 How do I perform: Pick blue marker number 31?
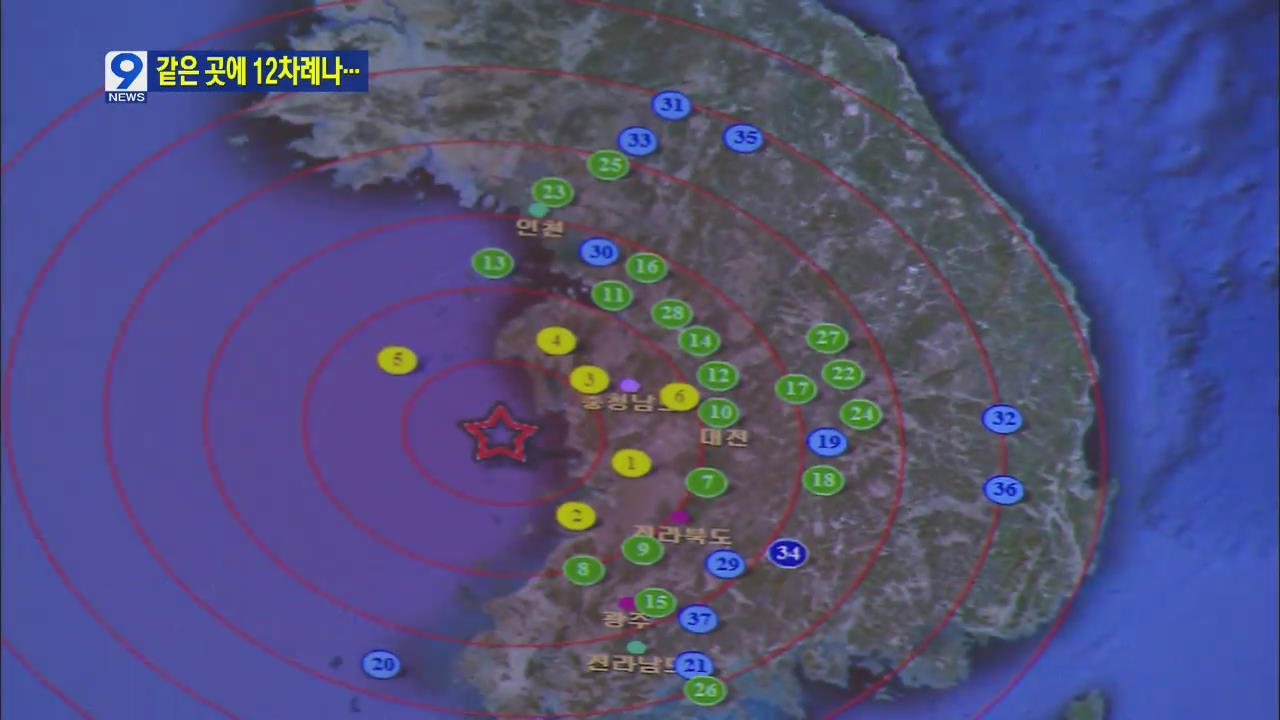pyautogui.click(x=672, y=105)
